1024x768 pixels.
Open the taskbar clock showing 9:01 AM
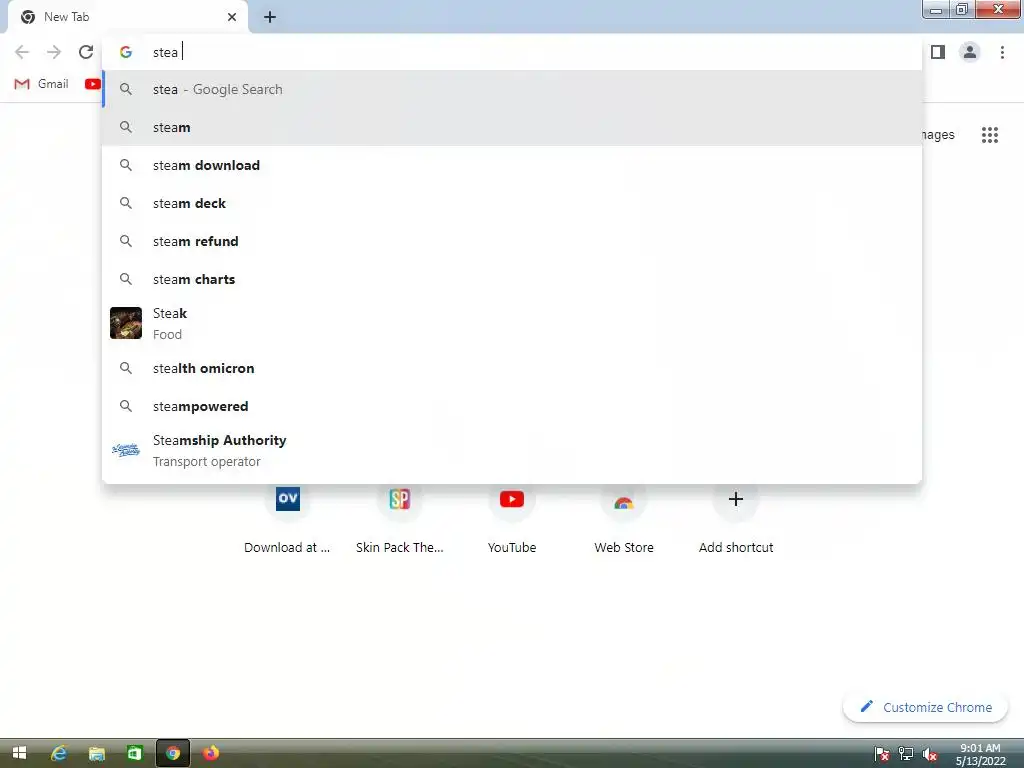pyautogui.click(x=980, y=754)
